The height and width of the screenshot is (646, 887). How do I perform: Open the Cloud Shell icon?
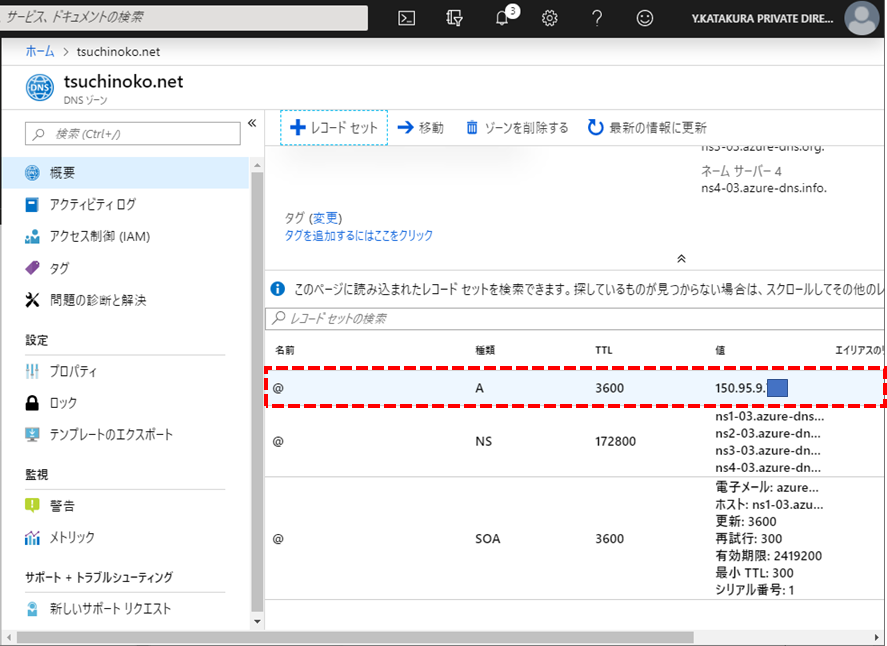tap(406, 19)
